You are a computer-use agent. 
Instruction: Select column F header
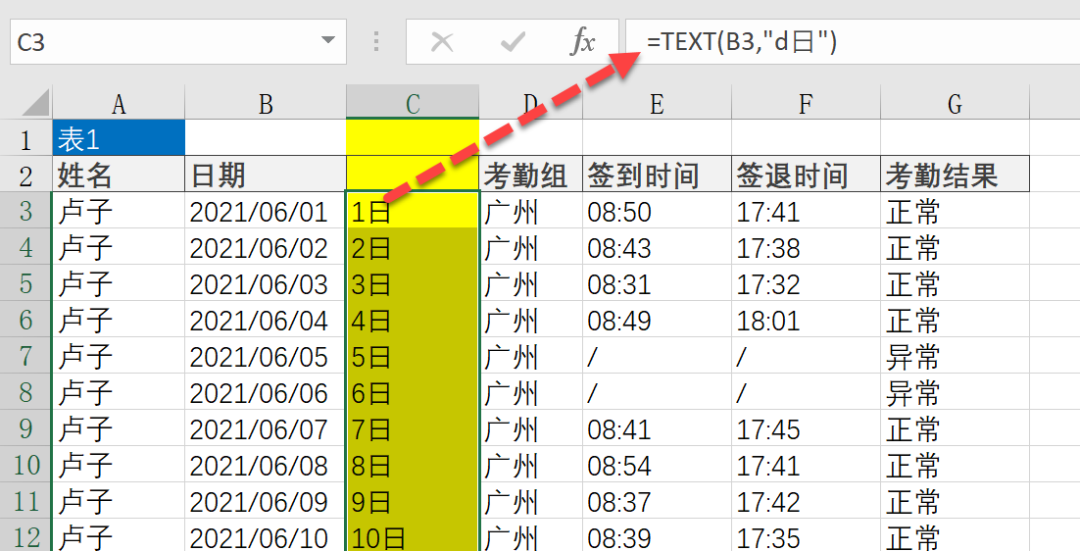pyautogui.click(x=806, y=103)
